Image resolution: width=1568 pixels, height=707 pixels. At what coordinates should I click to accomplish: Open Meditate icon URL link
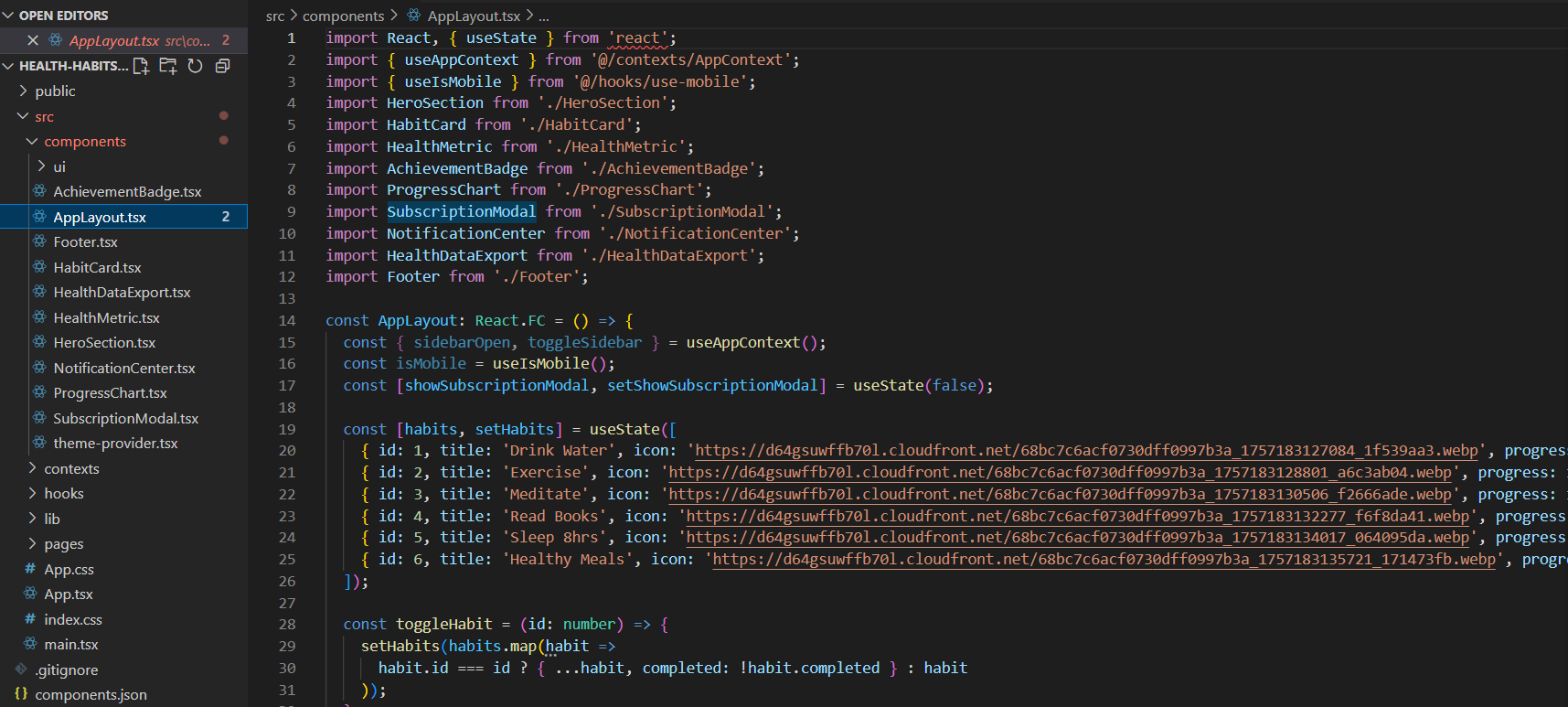pos(1060,494)
